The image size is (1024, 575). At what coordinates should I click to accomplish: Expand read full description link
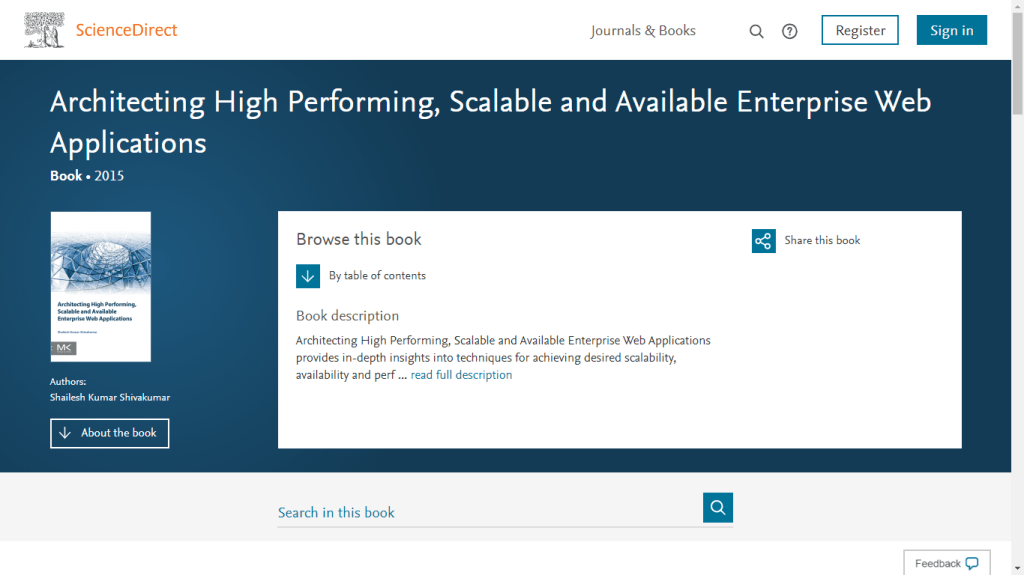461,375
